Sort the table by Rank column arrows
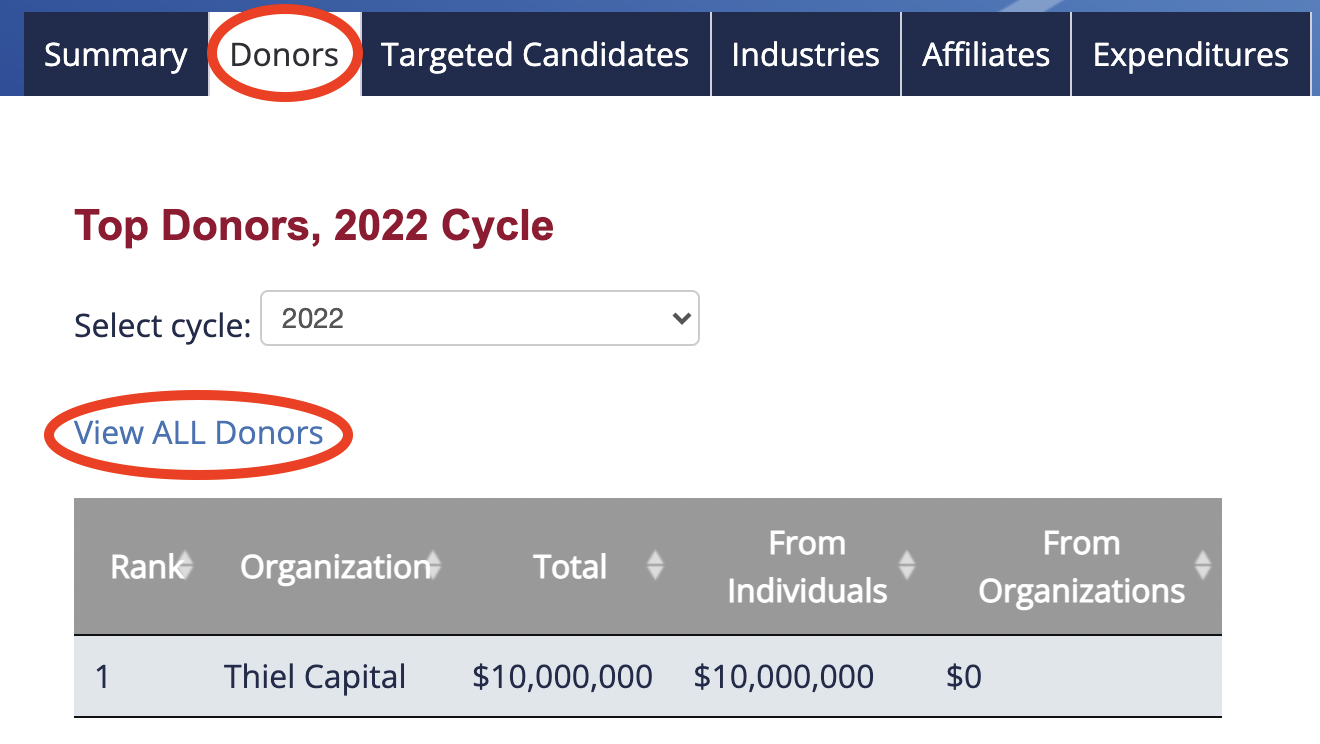 click(x=185, y=566)
